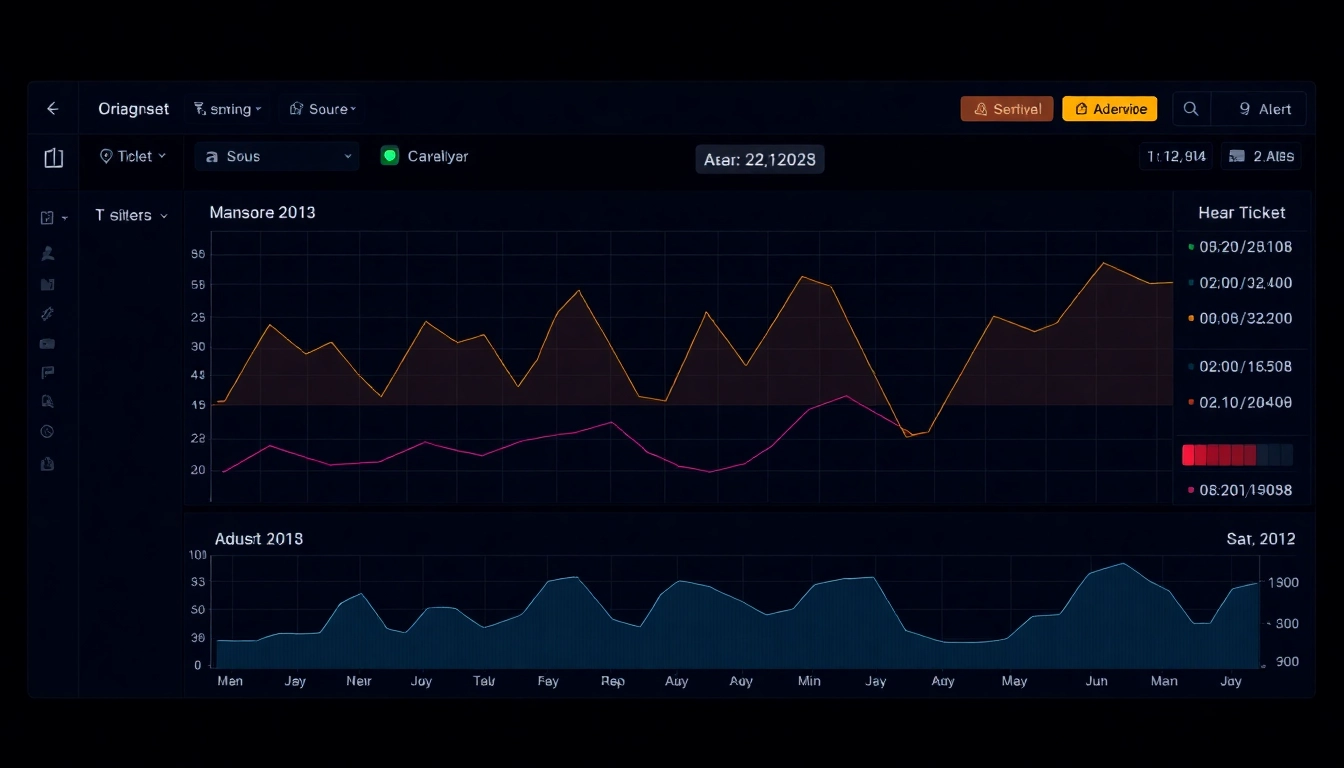Open the clock history icon in sidebar

(x=47, y=431)
